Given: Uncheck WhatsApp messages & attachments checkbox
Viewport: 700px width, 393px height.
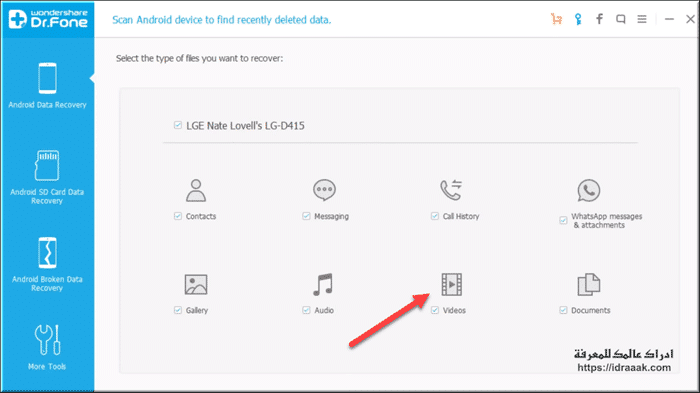Looking at the screenshot, I should point(563,220).
